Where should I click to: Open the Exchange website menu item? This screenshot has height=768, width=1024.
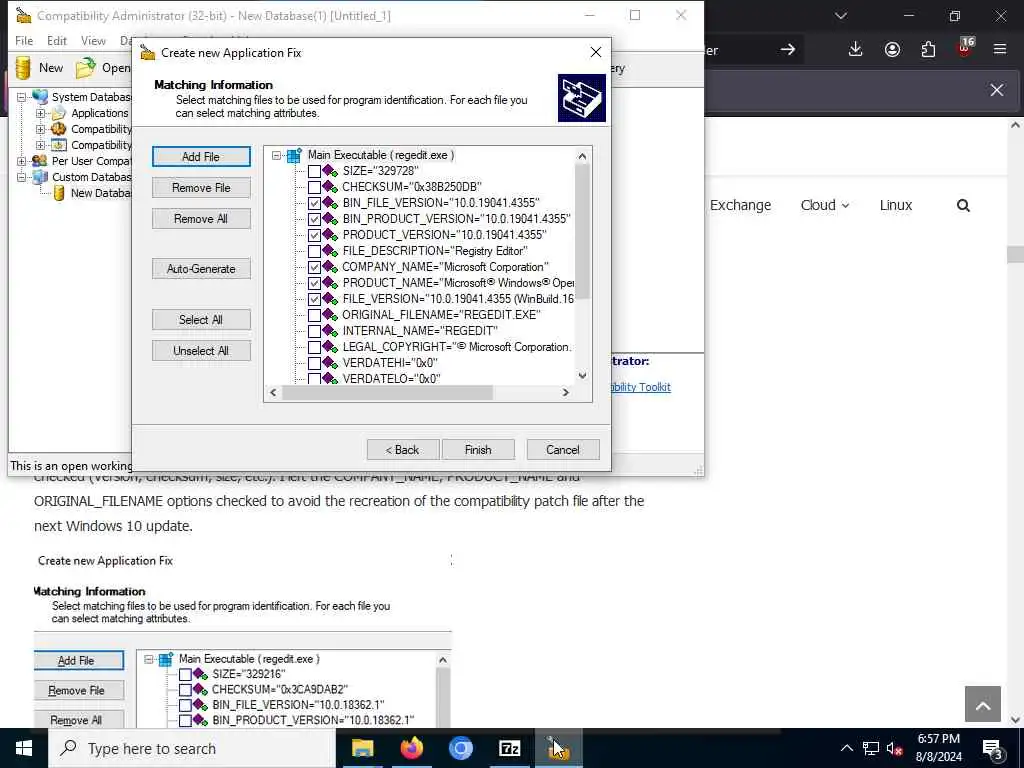coord(741,205)
